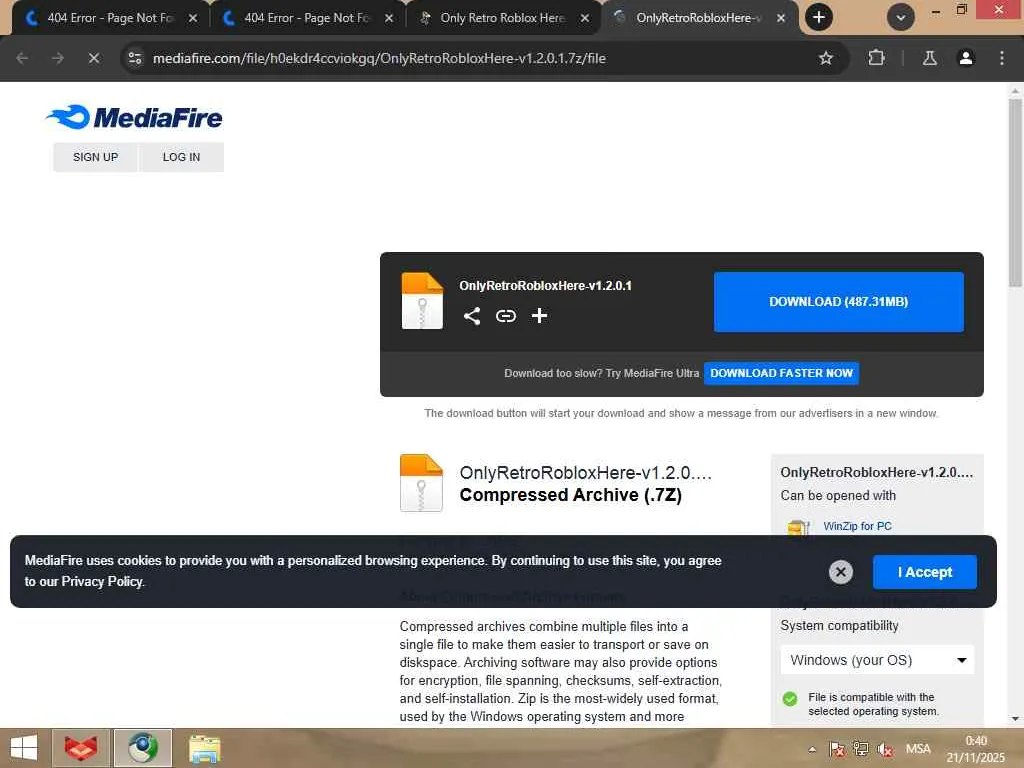1024x768 pixels.
Task: Open the tab search dropdown arrow
Action: click(x=901, y=18)
